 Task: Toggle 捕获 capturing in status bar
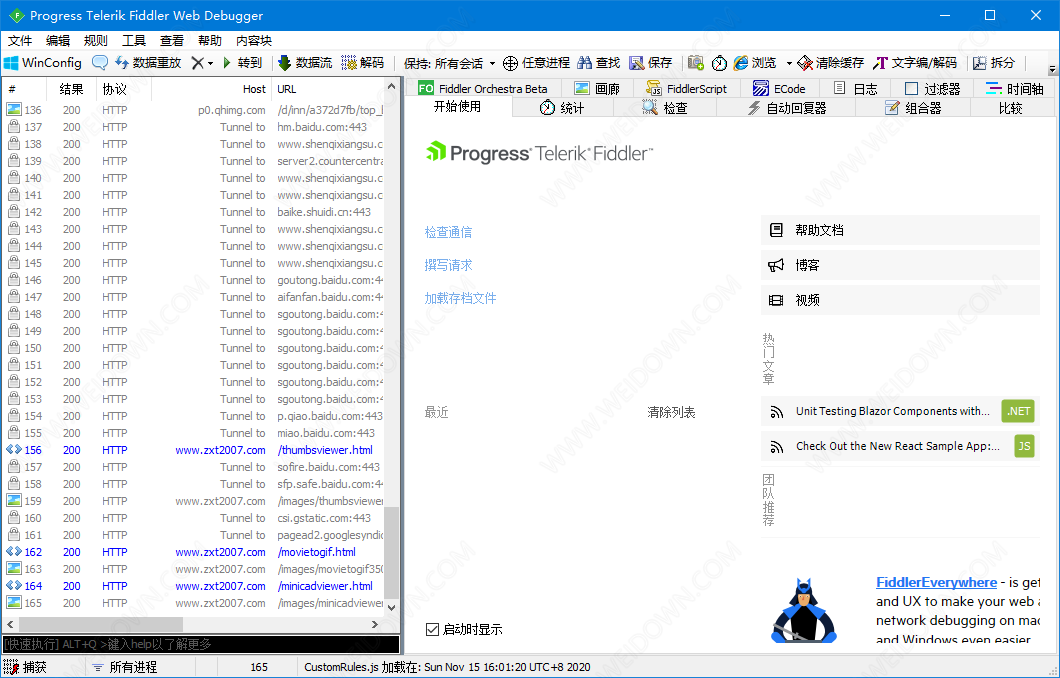[x=26, y=667]
